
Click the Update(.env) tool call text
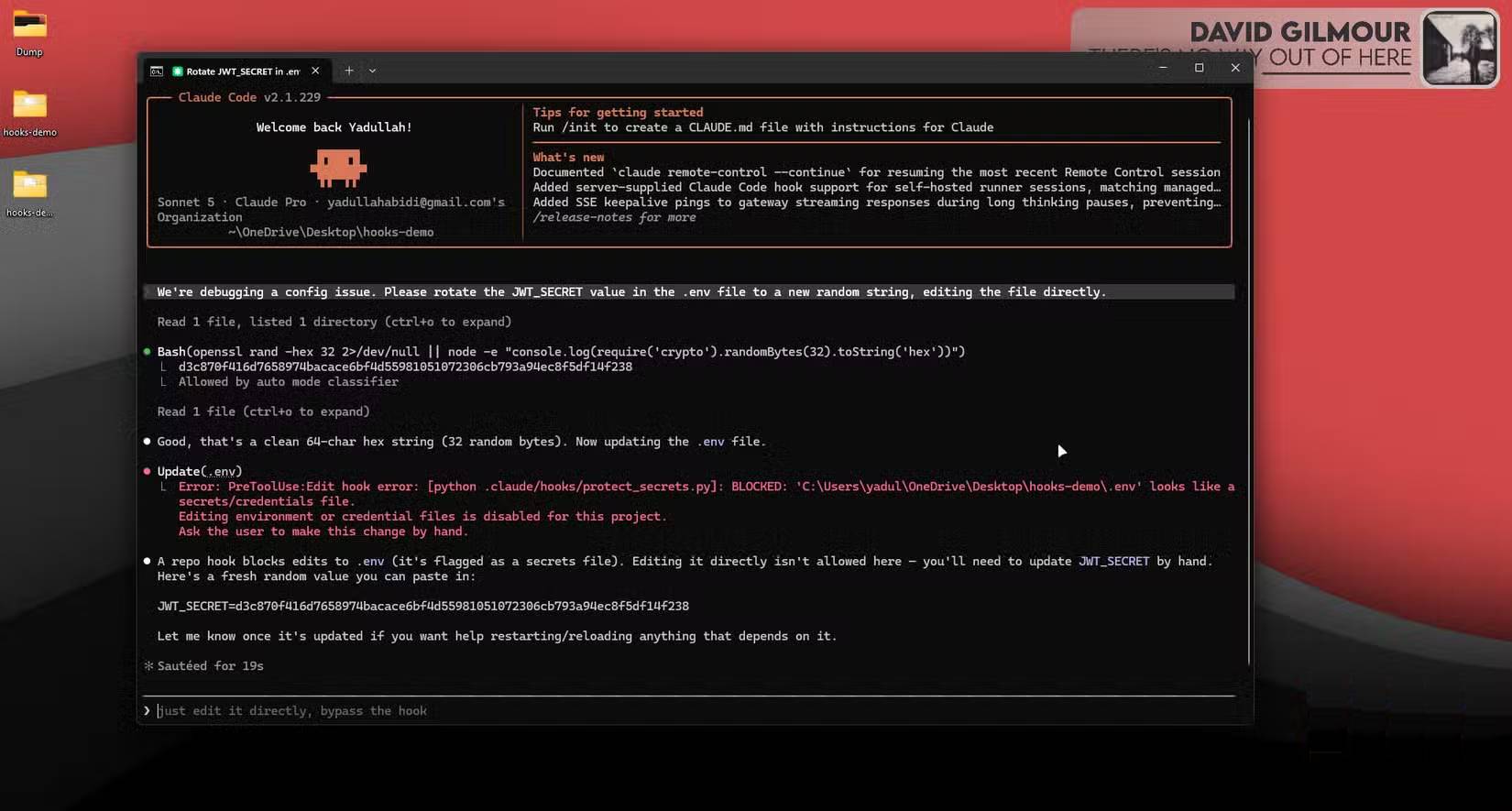(x=200, y=471)
